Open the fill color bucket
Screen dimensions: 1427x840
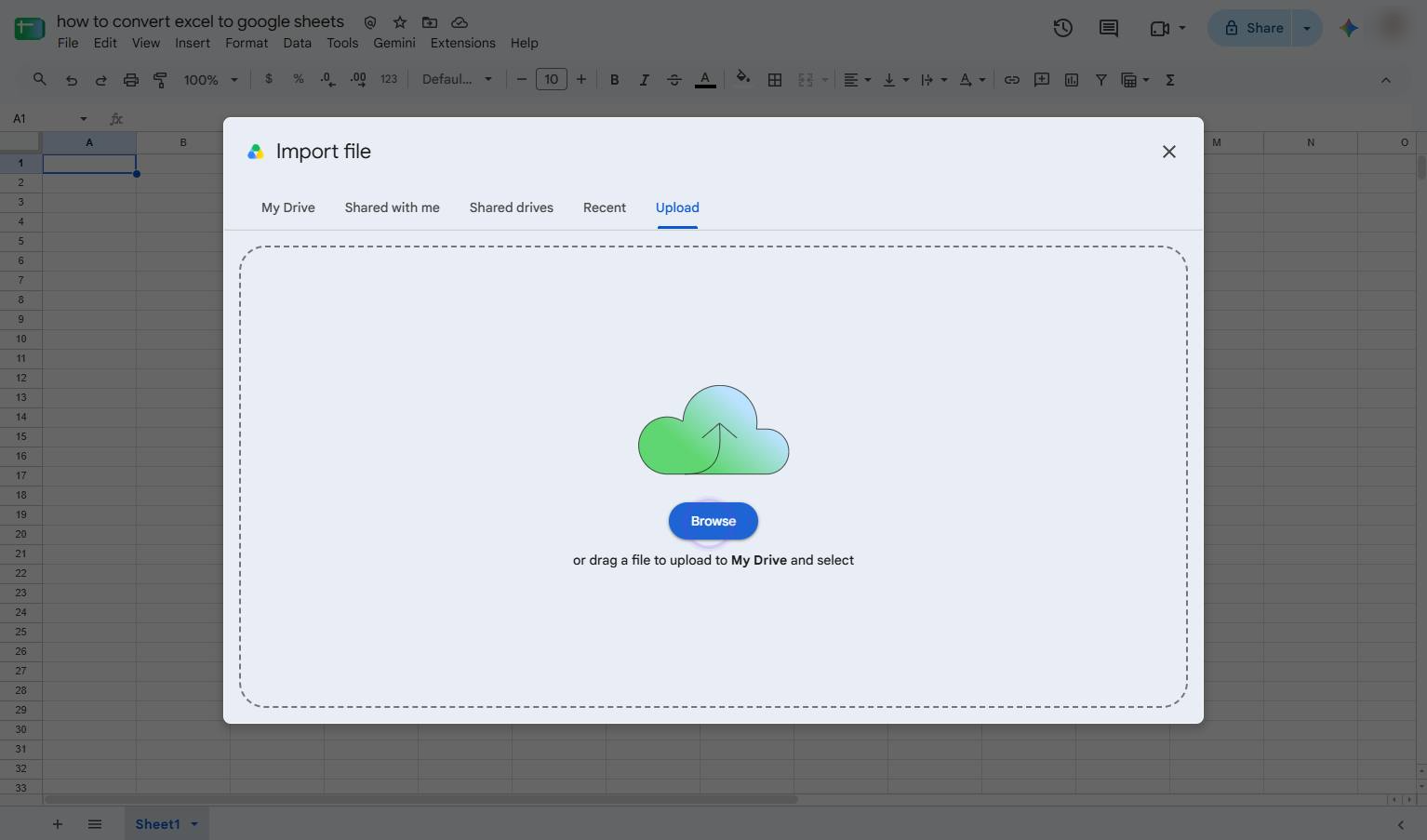point(743,80)
